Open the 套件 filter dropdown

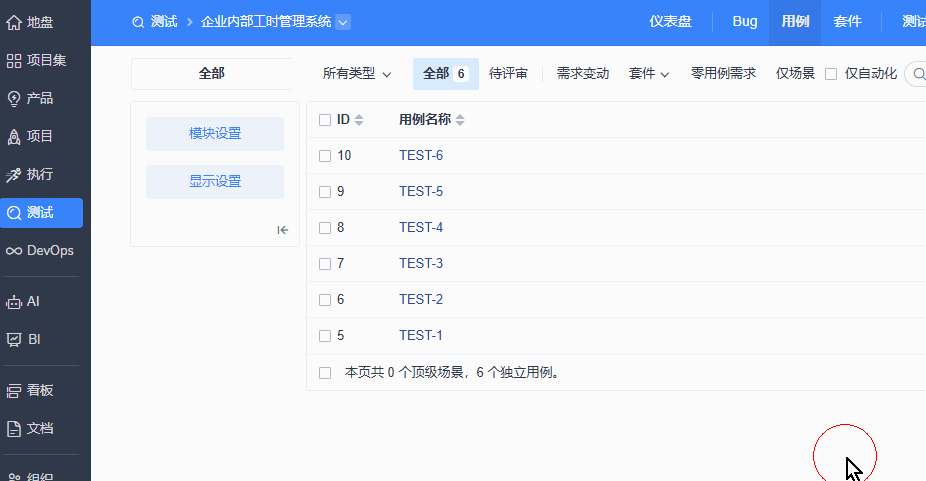tap(649, 74)
